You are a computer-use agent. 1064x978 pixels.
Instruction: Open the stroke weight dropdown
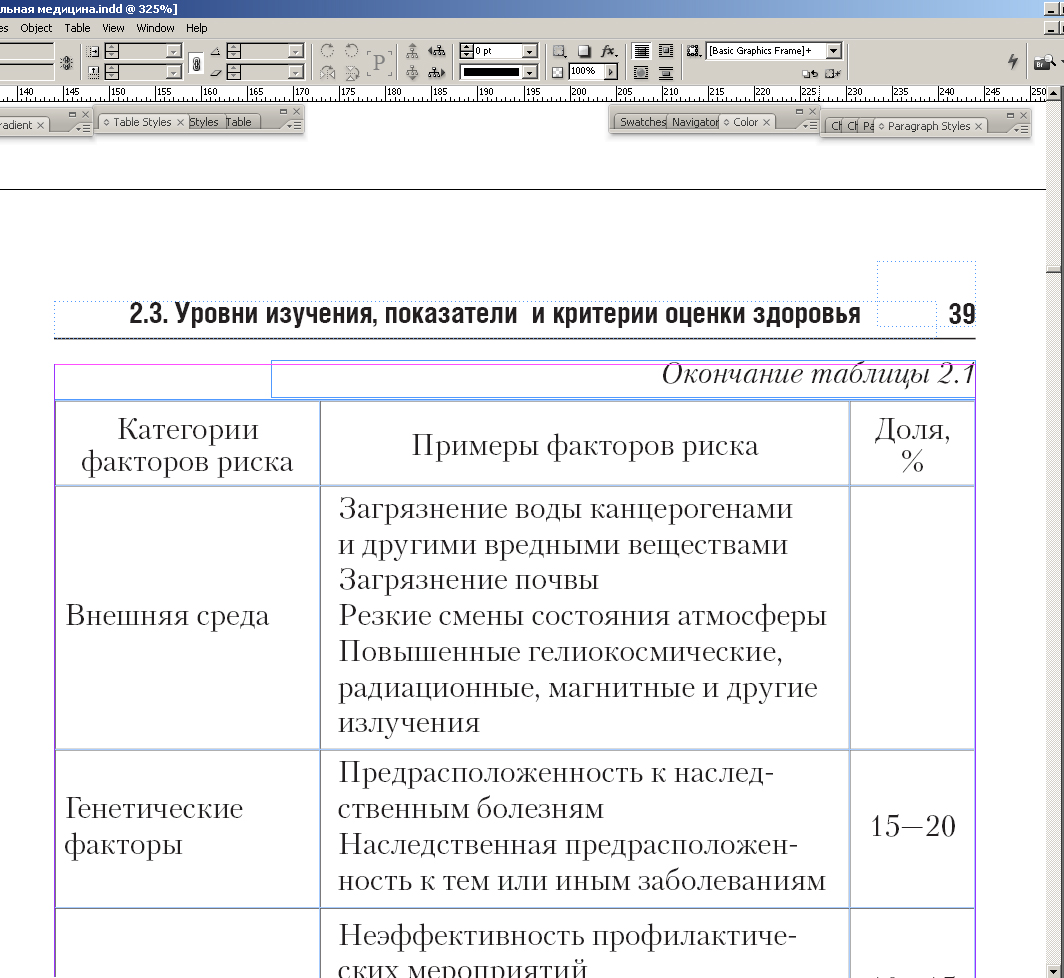pyautogui.click(x=531, y=51)
